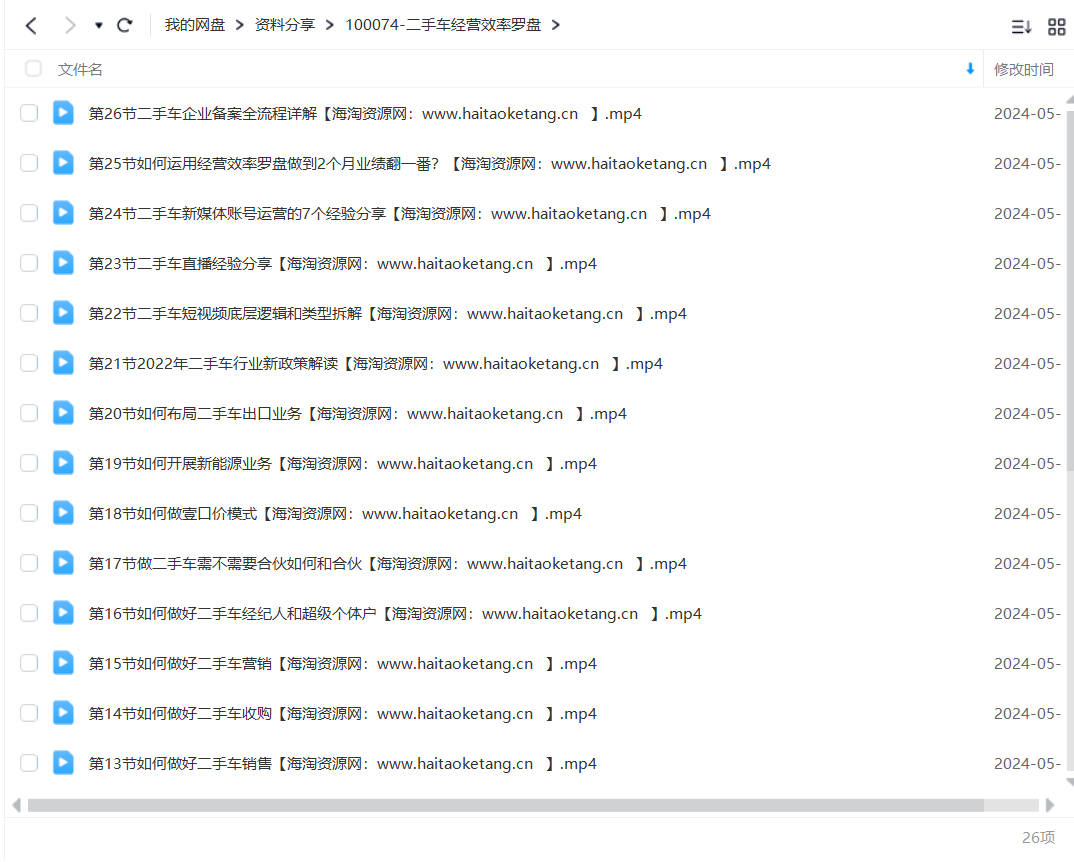Check the box for 第19节 video
The height and width of the screenshot is (862, 1074).
(x=29, y=463)
